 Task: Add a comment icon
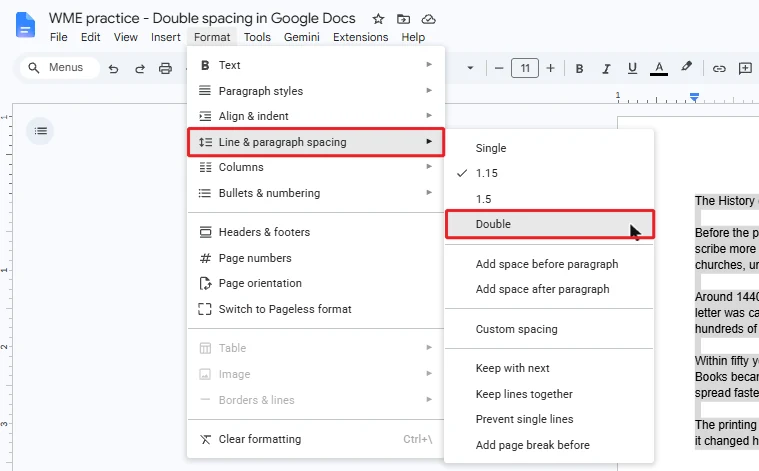tap(745, 68)
